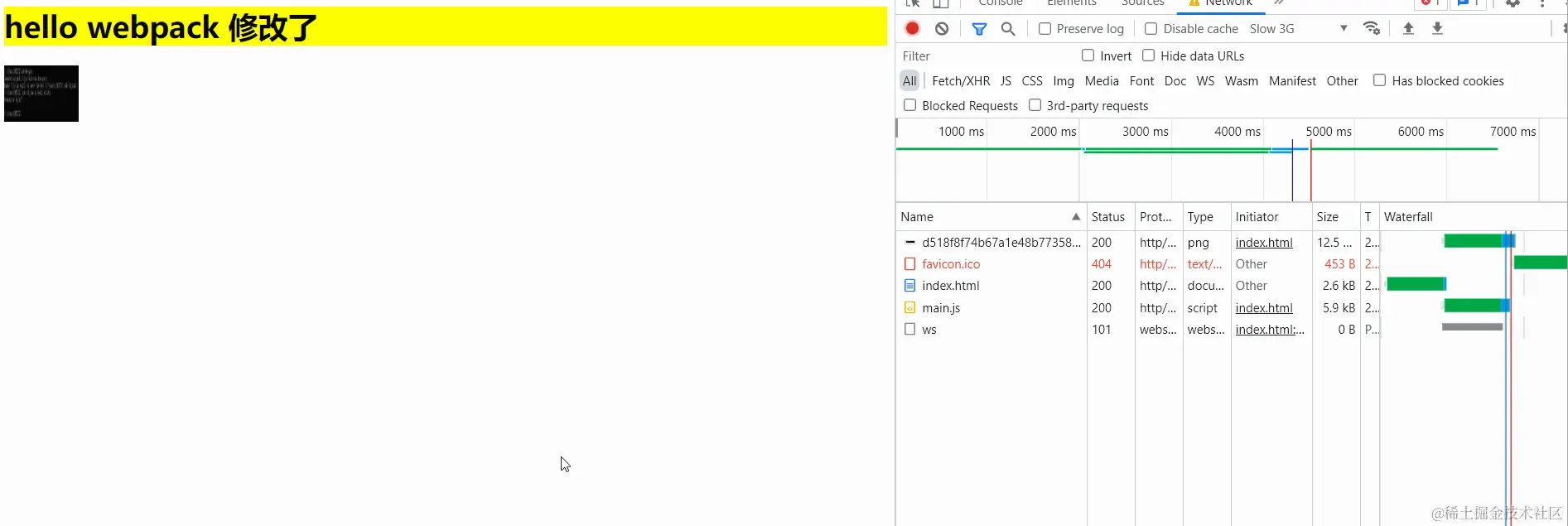The height and width of the screenshot is (526, 1568).
Task: Click the ws request file icon
Action: point(909,329)
